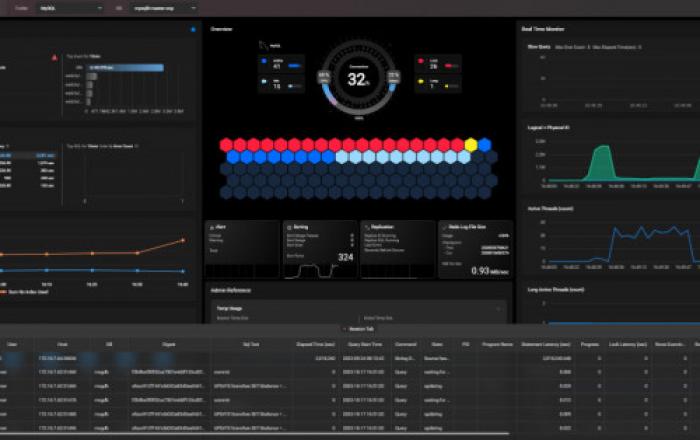Sort by the Program Name column header
This screenshot has height=440, width=700.
(x=497, y=344)
